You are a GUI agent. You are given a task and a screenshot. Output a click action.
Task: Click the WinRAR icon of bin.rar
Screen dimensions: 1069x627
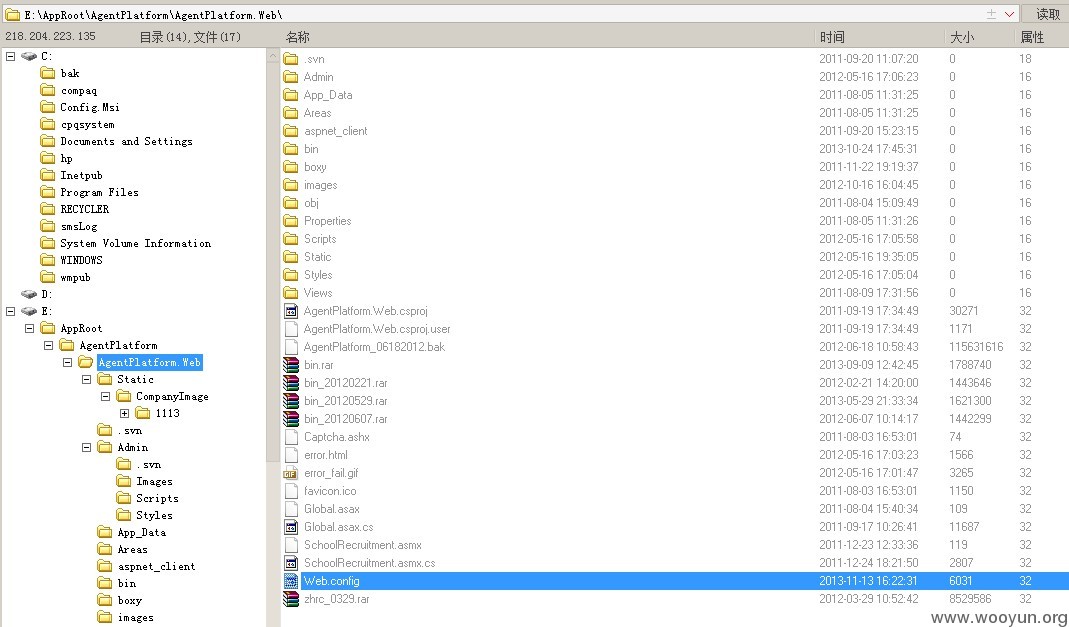(291, 365)
